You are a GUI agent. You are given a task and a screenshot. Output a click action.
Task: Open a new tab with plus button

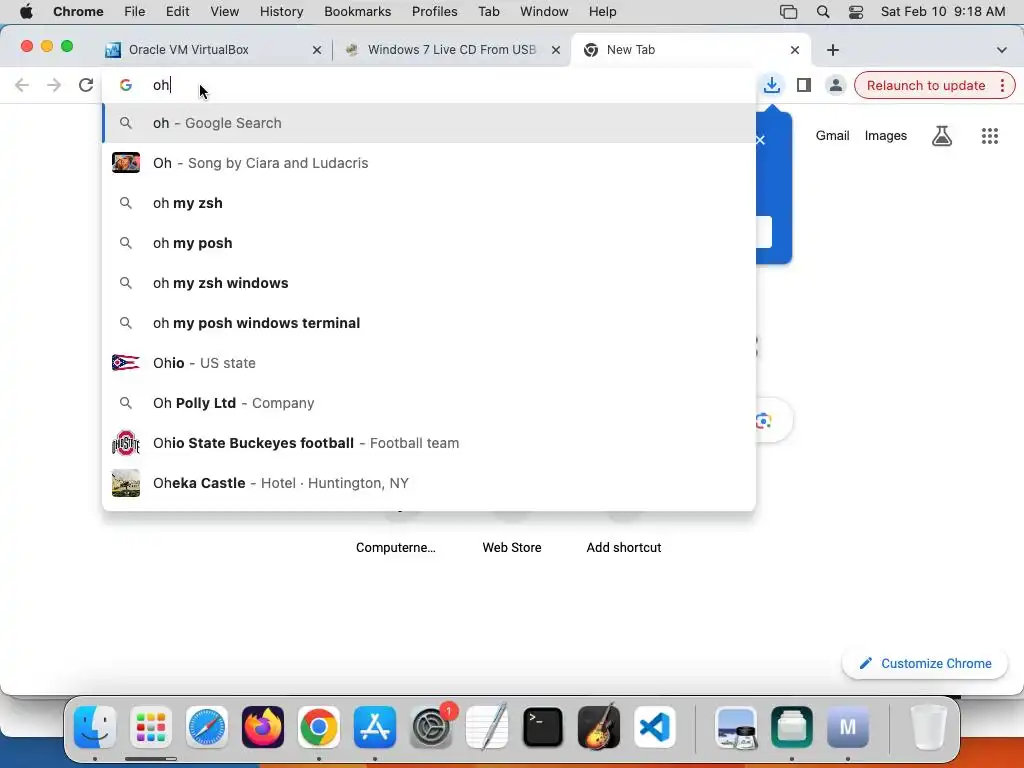tap(833, 50)
